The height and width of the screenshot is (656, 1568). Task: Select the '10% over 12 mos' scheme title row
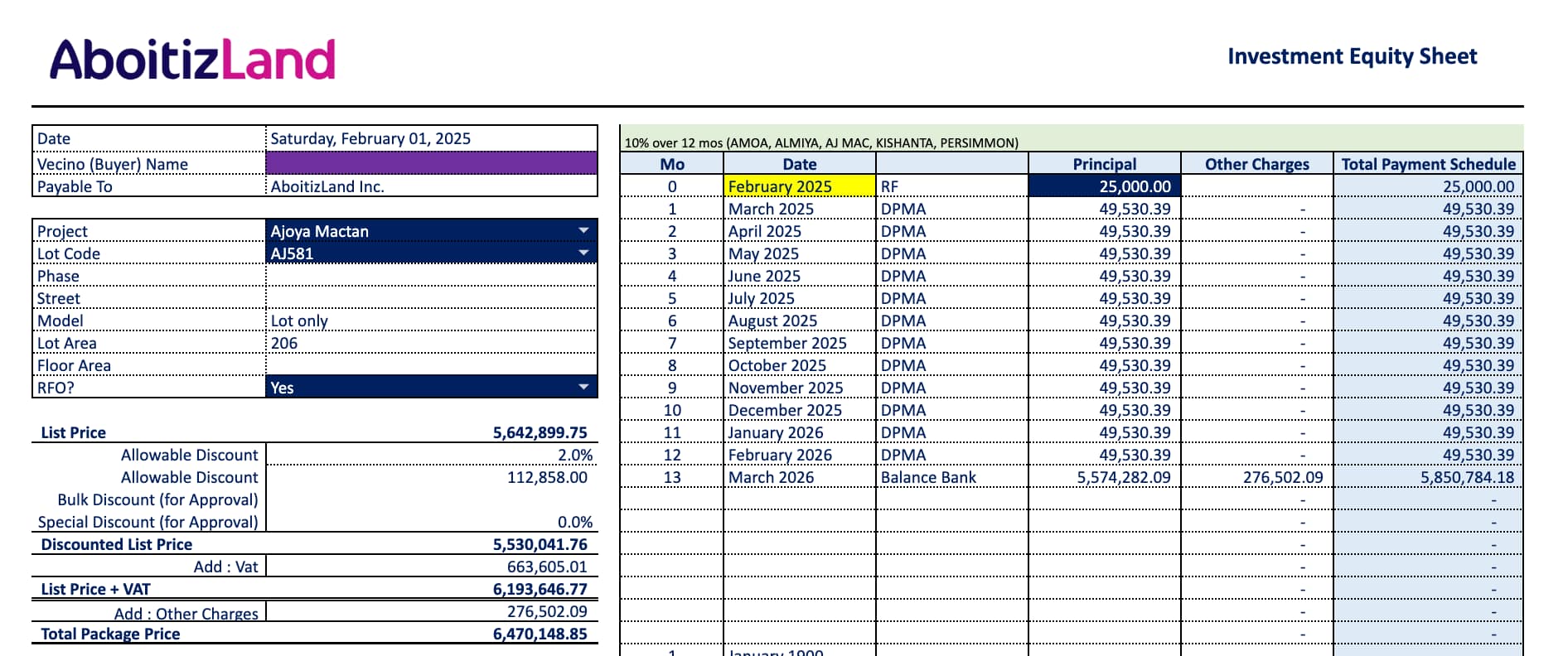click(x=1071, y=139)
